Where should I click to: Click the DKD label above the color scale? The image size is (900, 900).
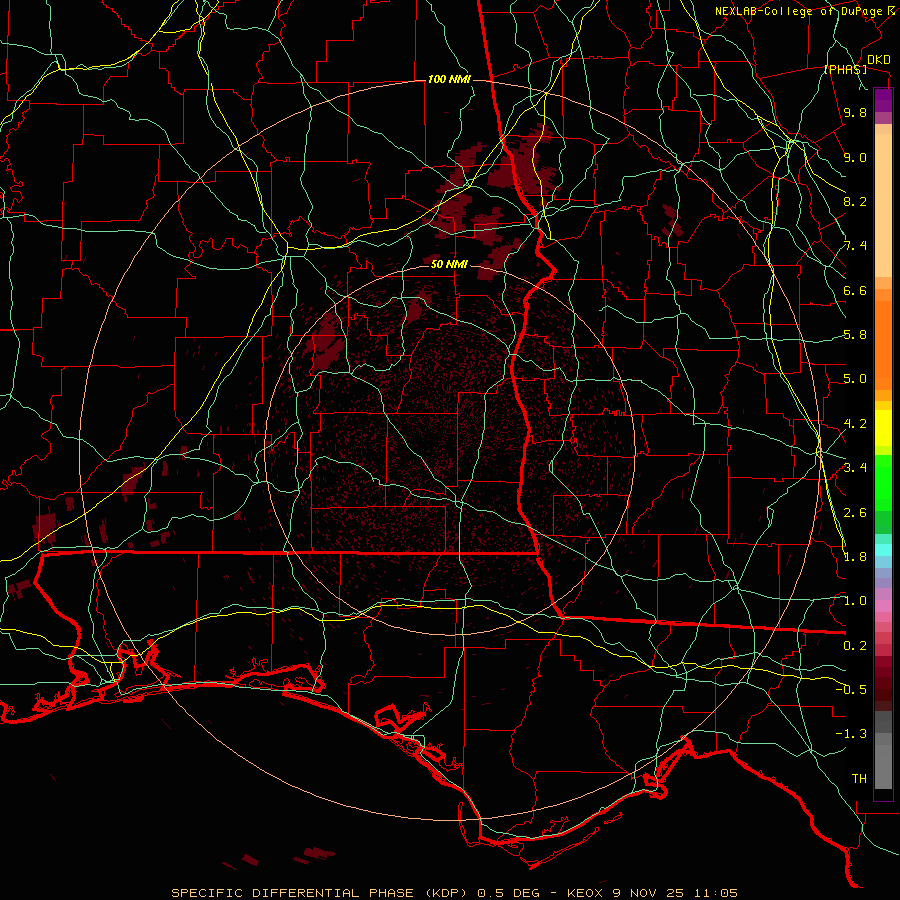click(879, 60)
